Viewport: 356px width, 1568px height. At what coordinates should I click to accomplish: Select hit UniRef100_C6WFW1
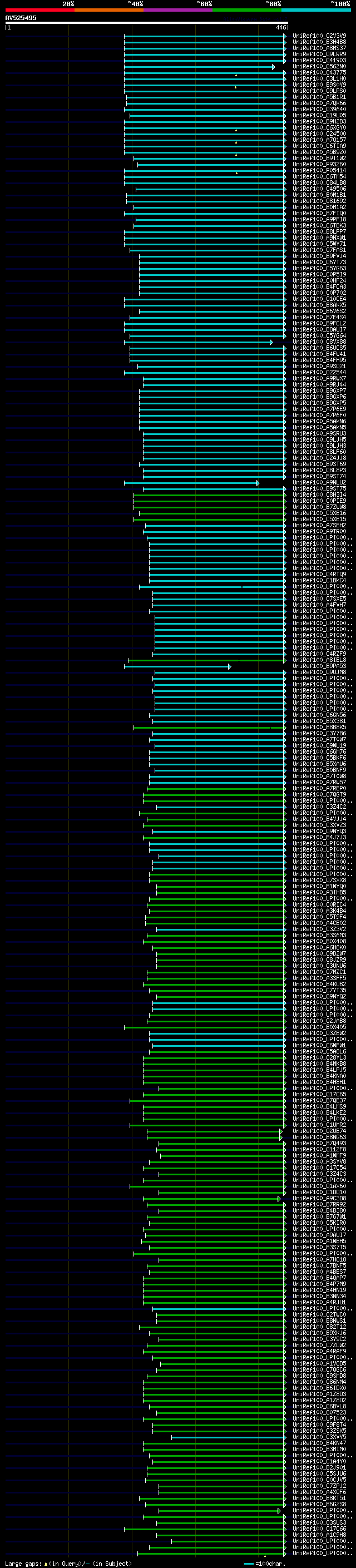click(319, 1046)
